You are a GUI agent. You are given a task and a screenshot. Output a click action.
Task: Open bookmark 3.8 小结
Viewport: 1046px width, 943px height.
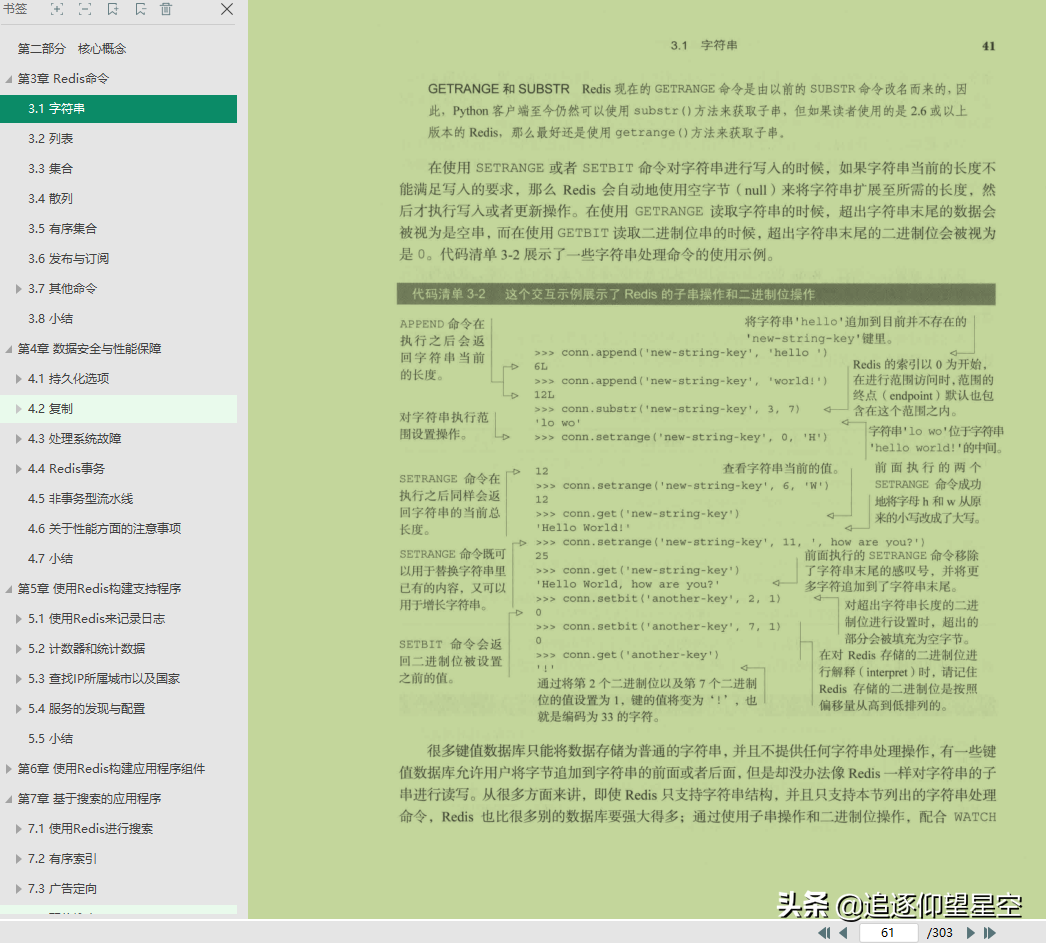coord(51,319)
